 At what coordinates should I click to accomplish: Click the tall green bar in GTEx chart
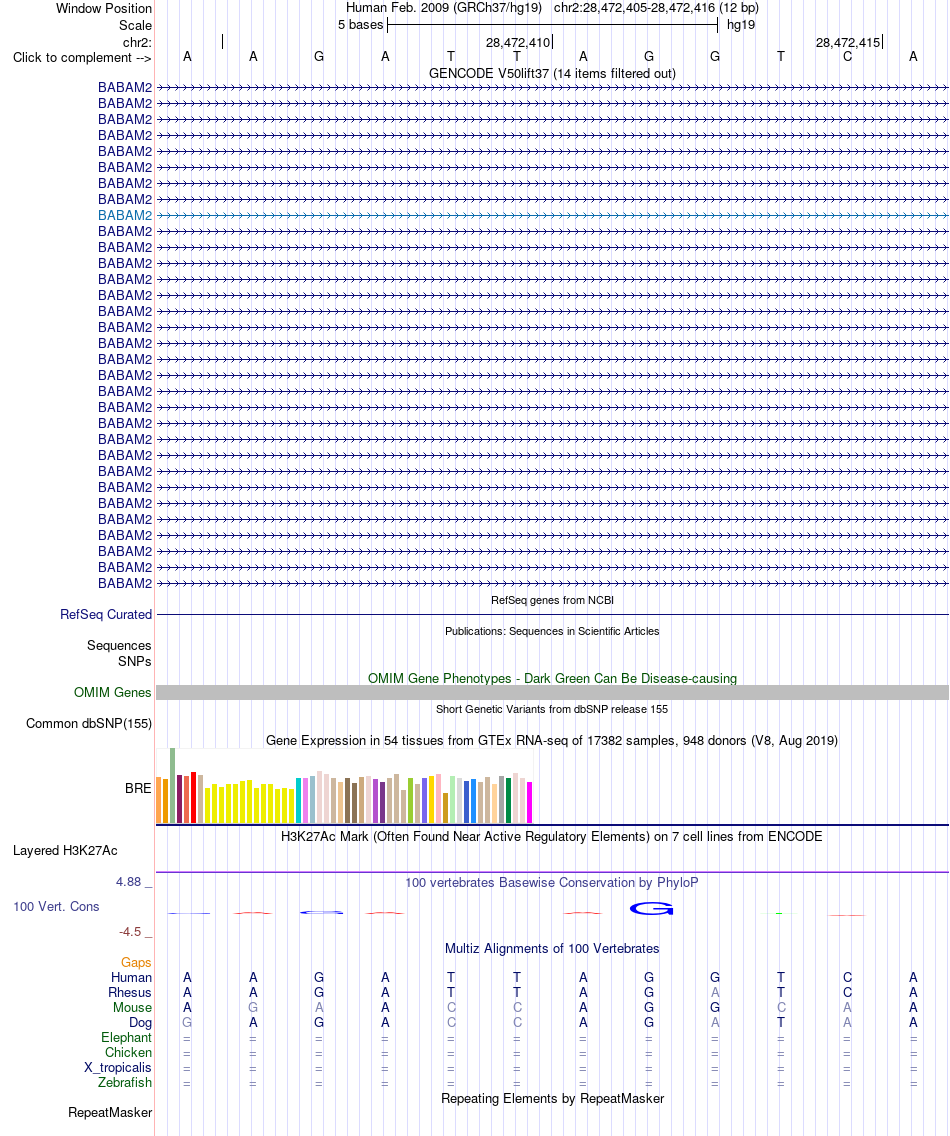click(x=172, y=785)
